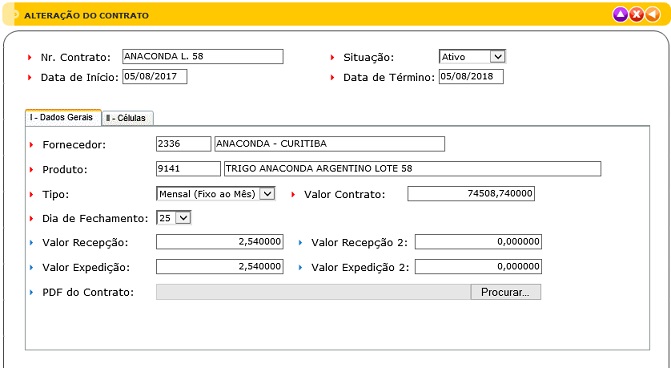Viewport: 671px width, 368px height.
Task: Click the Valor Expedição 2 field
Action: pos(478,267)
